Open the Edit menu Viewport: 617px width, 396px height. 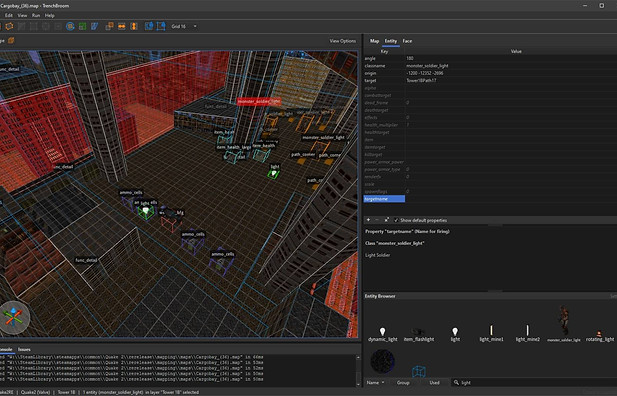tap(9, 15)
